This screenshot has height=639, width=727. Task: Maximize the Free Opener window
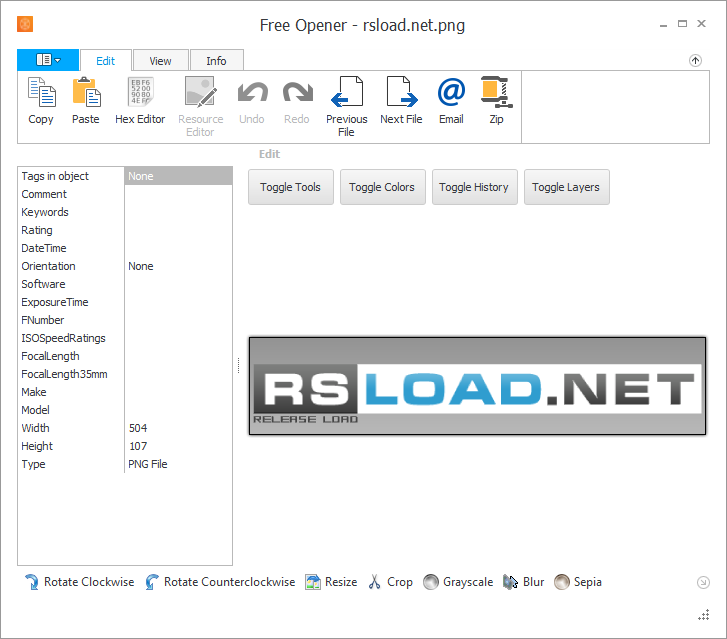[682, 24]
